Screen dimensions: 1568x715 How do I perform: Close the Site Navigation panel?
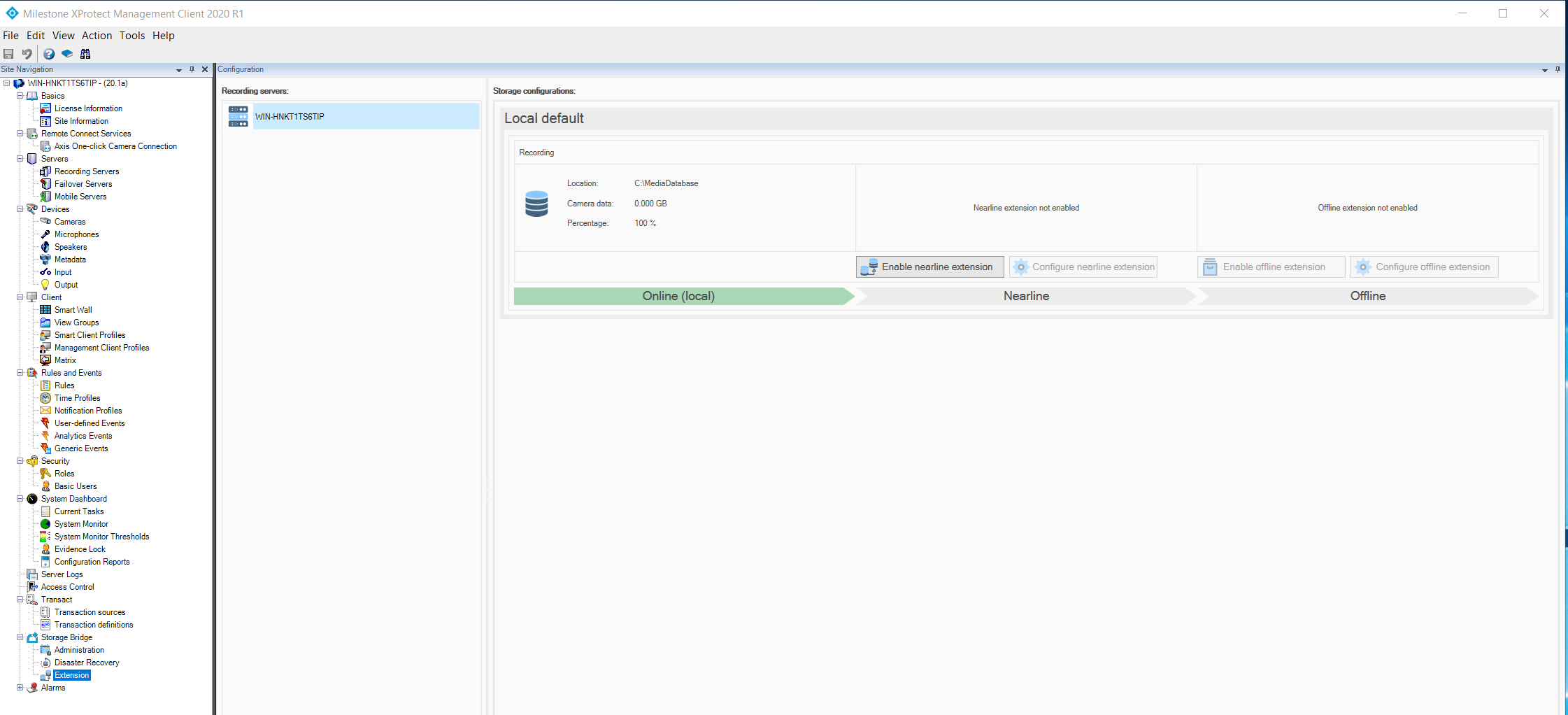tap(205, 69)
